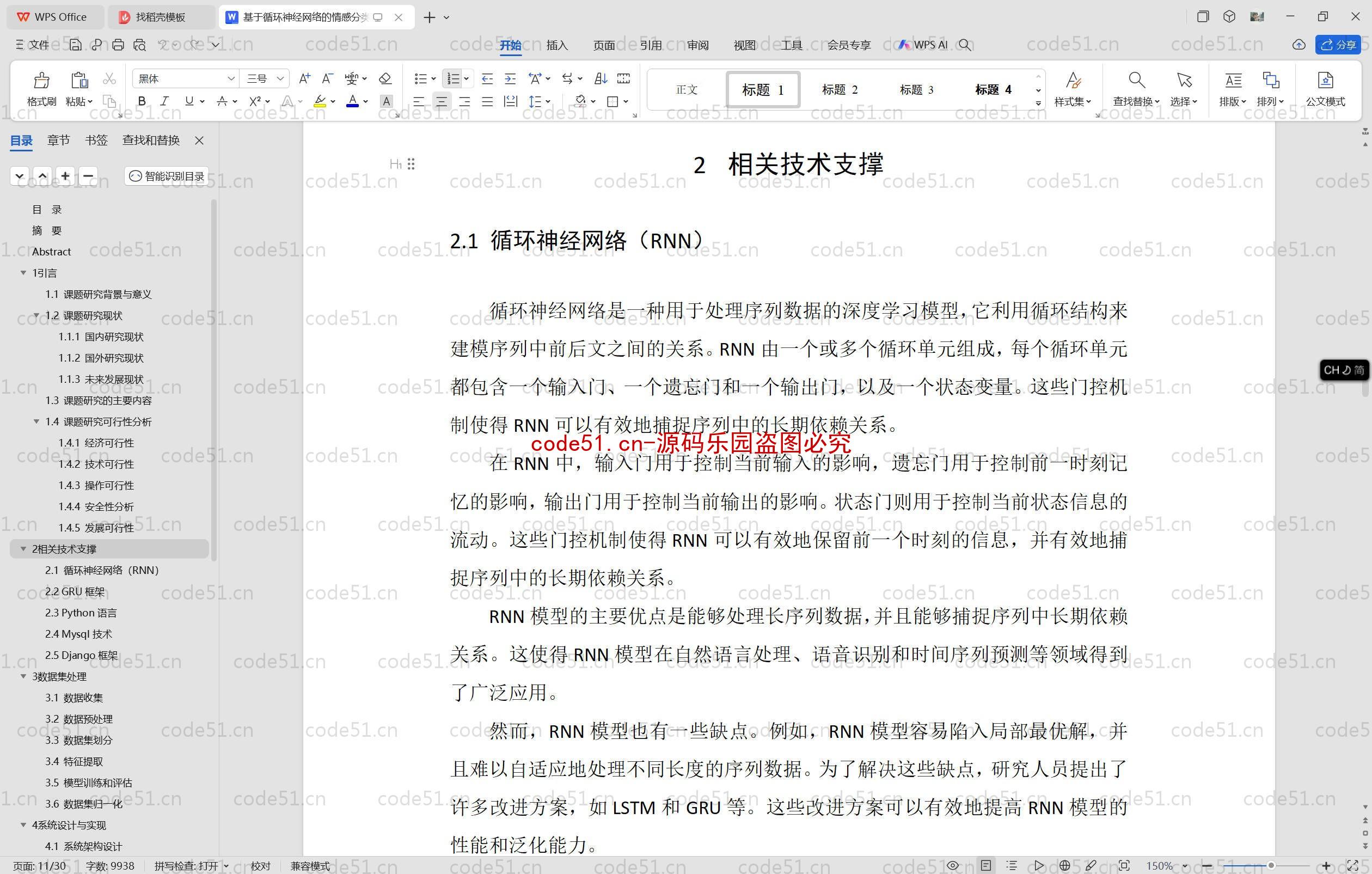Open the zoom level 150% dropdown
The width and height of the screenshot is (1372, 874).
coord(1184,866)
